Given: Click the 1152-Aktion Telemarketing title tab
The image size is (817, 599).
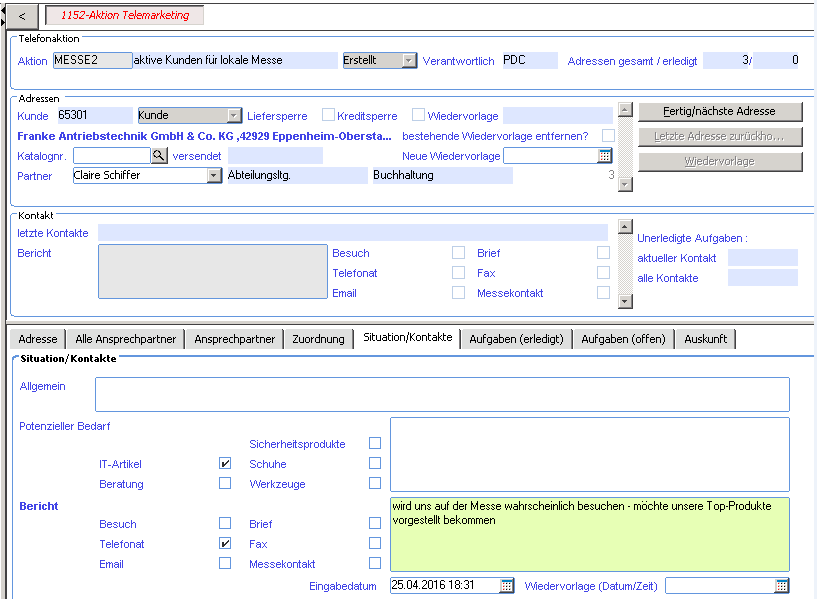Looking at the screenshot, I should 125,15.
